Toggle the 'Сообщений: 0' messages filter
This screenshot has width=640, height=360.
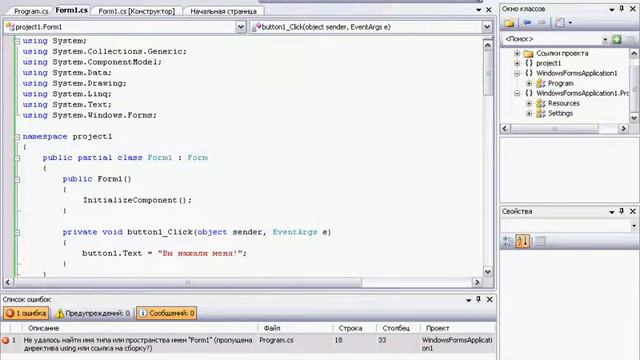pyautogui.click(x=166, y=313)
